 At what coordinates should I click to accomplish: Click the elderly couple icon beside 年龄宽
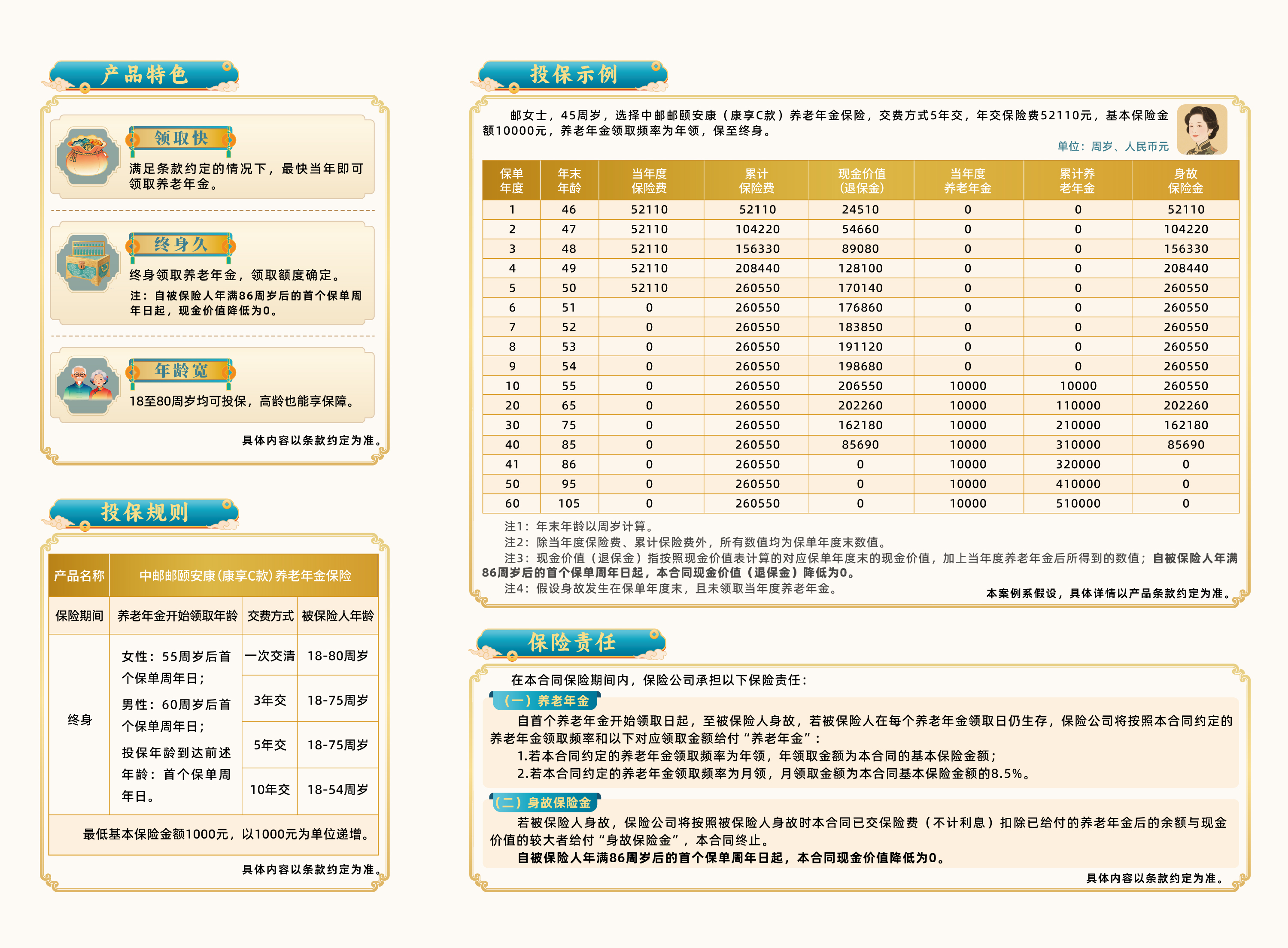click(88, 385)
